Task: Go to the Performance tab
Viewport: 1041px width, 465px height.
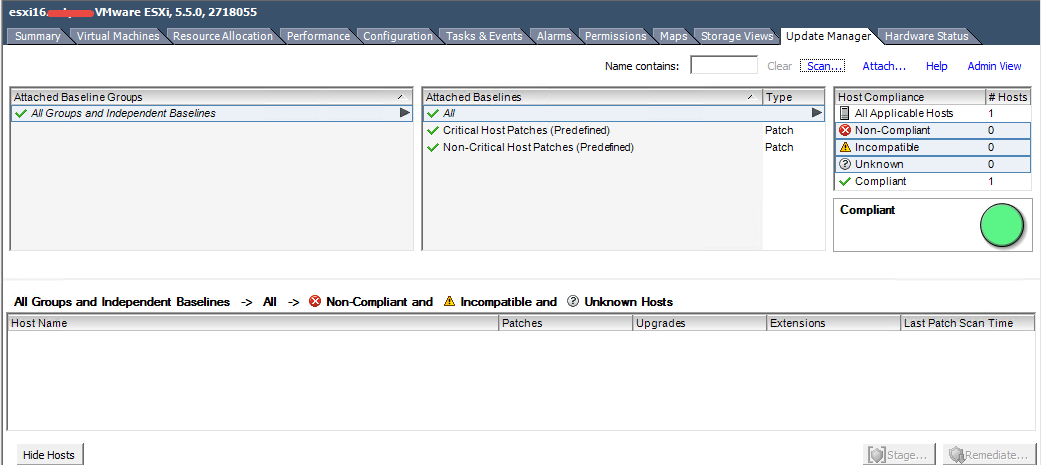Action: point(318,36)
